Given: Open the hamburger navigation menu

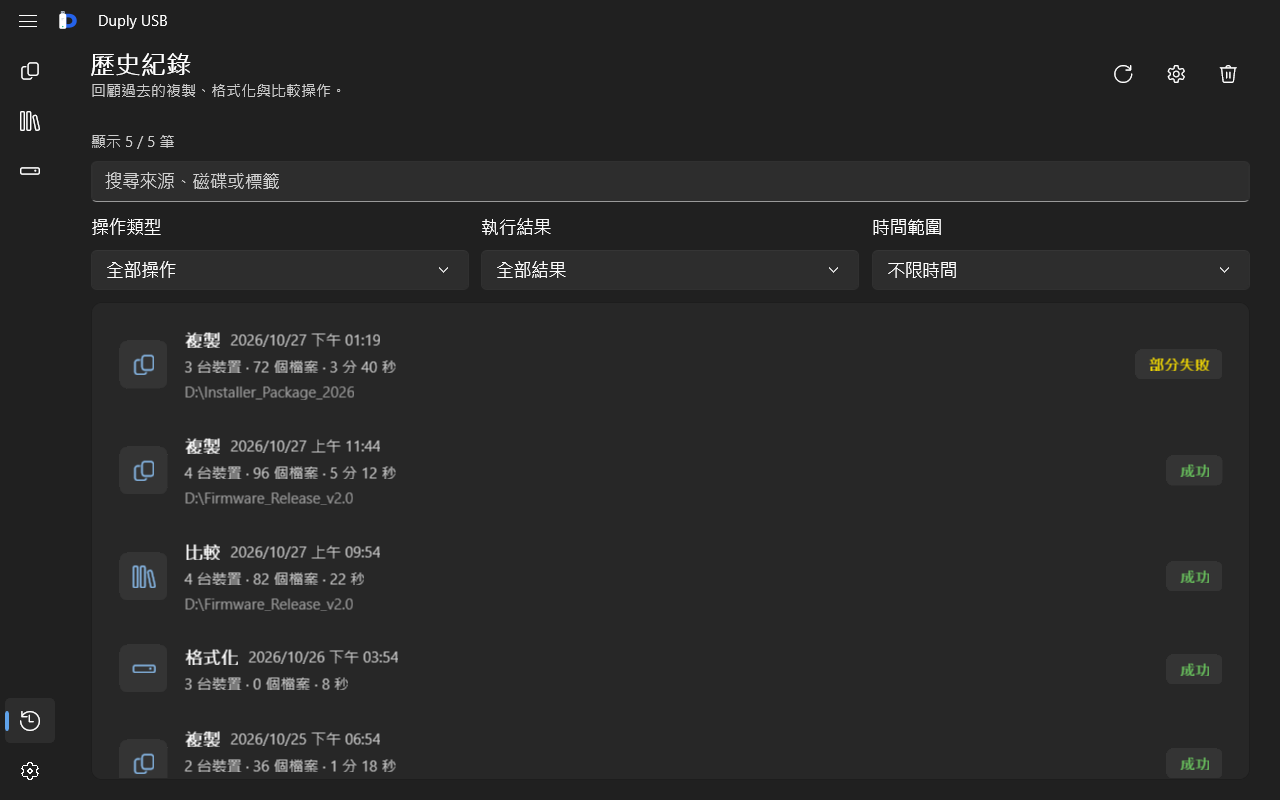Looking at the screenshot, I should (28, 21).
